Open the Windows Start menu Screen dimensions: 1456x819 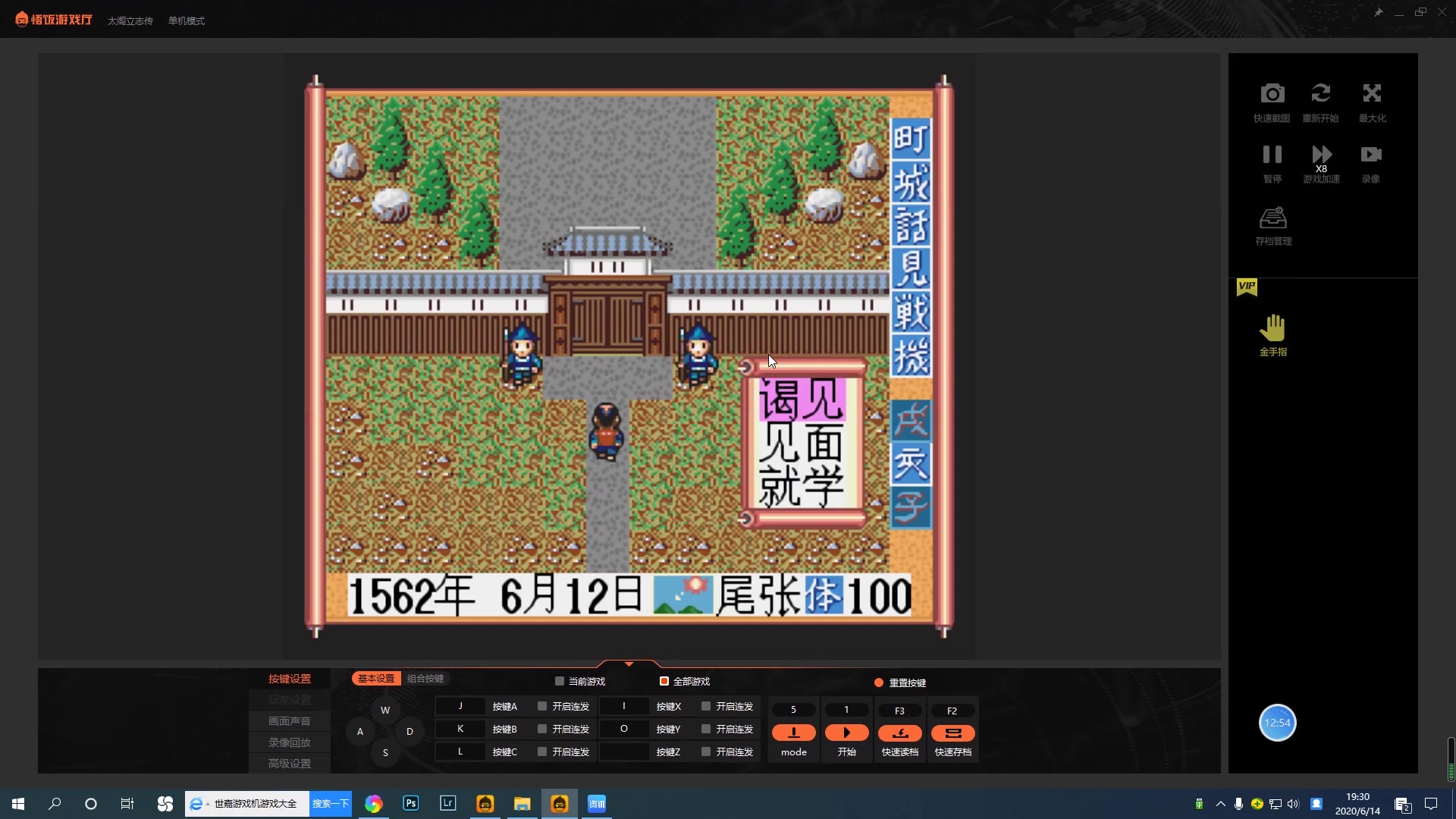pyautogui.click(x=18, y=804)
